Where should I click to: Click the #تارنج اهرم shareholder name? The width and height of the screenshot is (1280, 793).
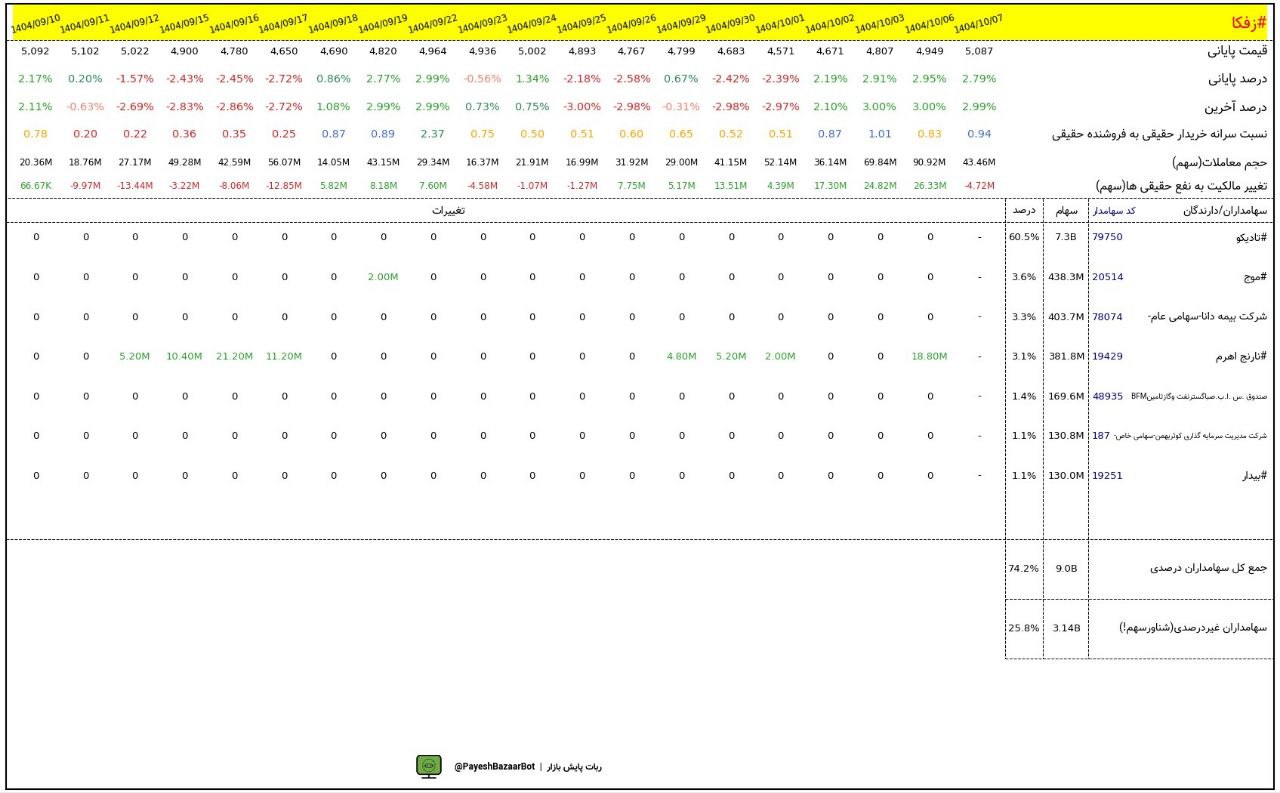pyautogui.click(x=1238, y=356)
